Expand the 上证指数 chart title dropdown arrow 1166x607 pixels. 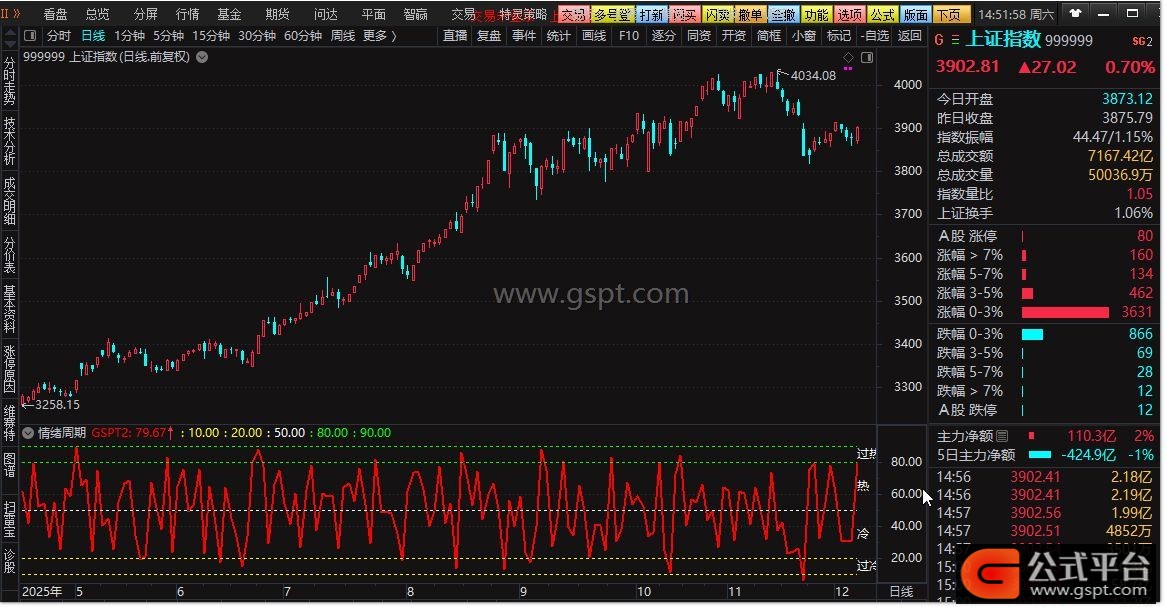coord(203,57)
